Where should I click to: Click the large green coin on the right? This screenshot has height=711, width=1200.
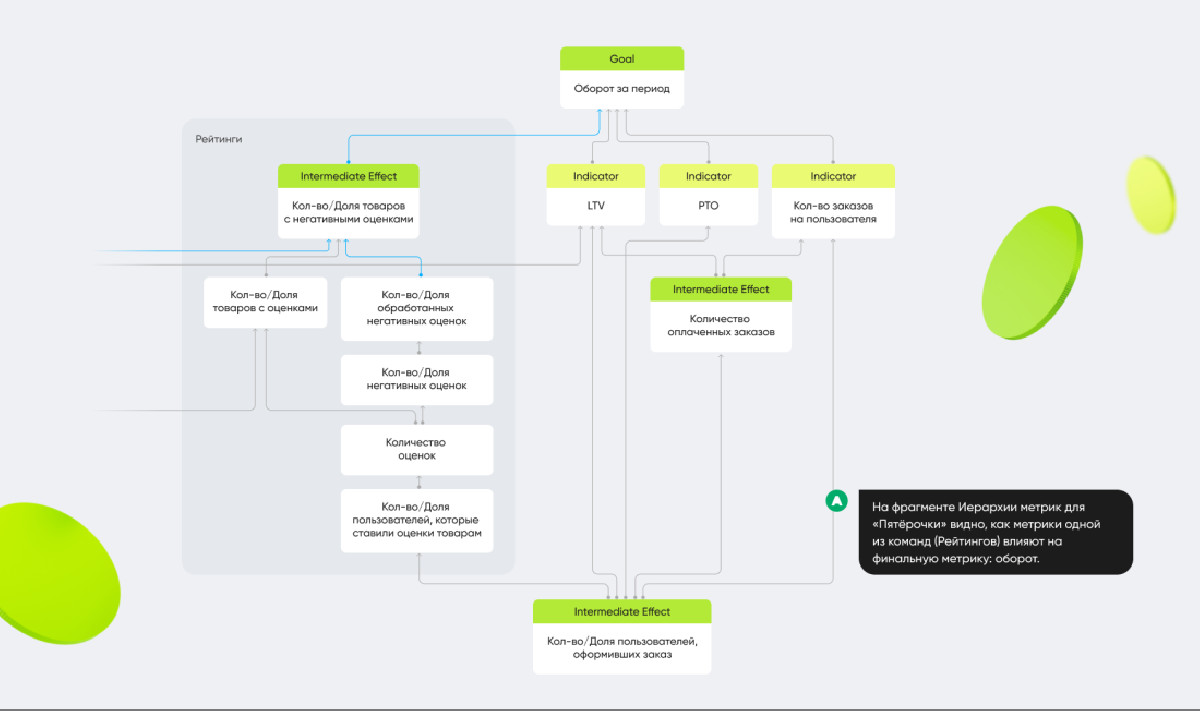point(1034,272)
